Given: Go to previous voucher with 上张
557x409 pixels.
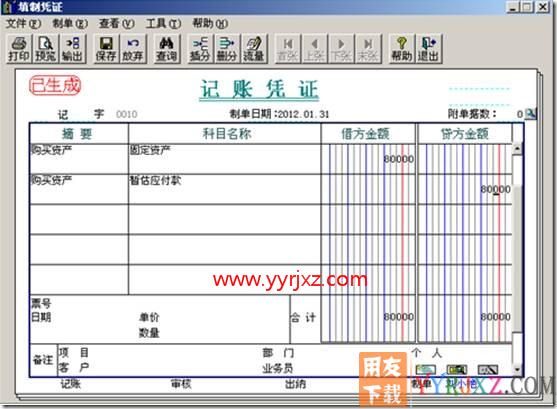Looking at the screenshot, I should (x=315, y=49).
